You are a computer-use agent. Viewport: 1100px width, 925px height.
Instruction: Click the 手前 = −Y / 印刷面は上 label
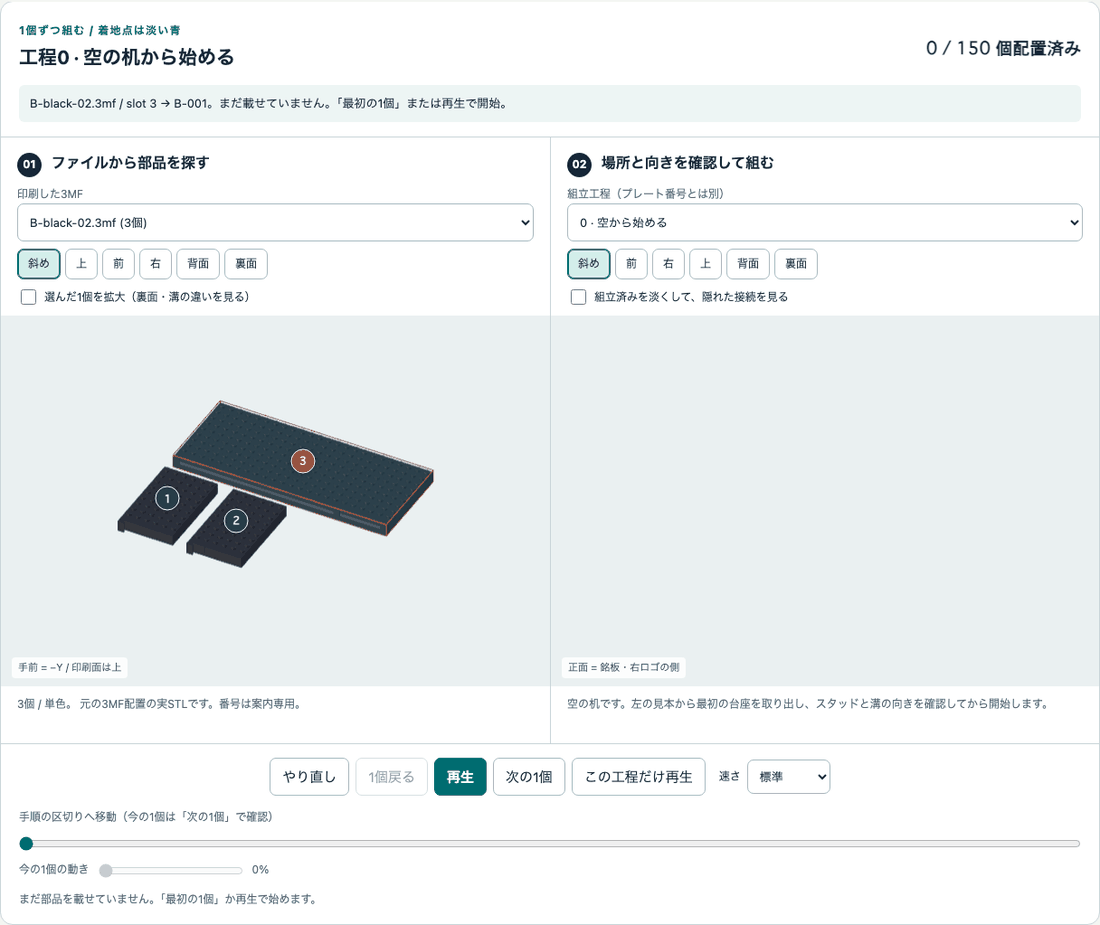(69, 667)
